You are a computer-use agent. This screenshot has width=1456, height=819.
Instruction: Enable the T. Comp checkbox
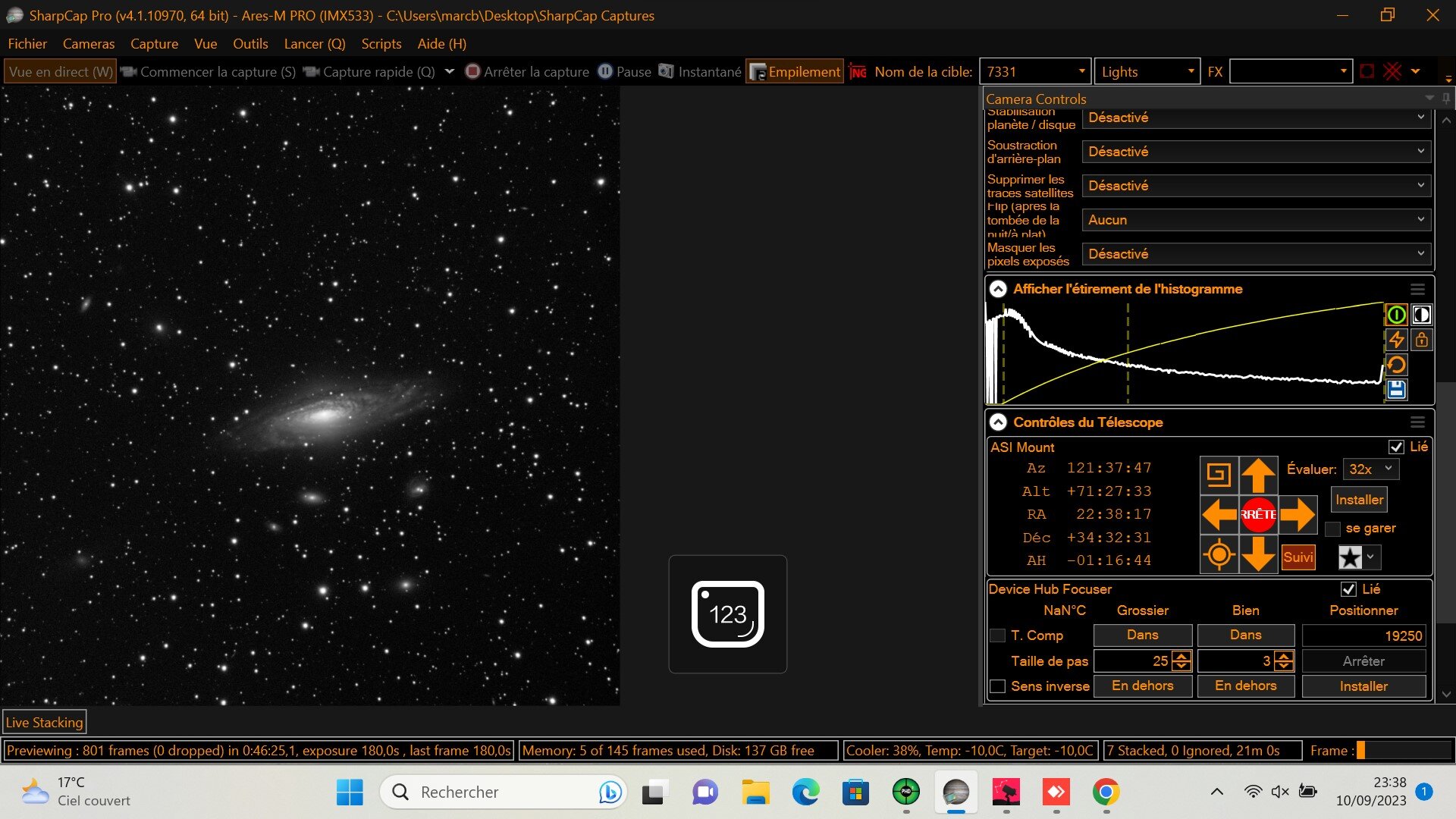pos(998,635)
